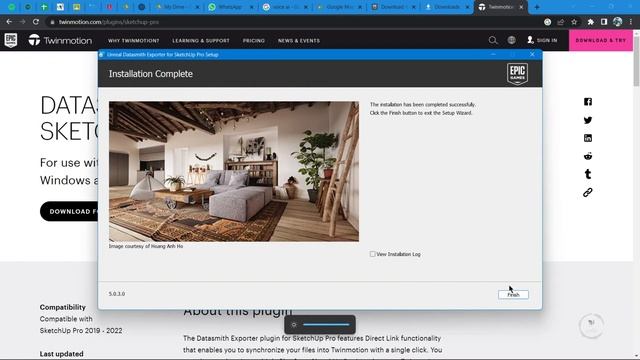Open a new browser tab with plus
Viewport: 640px width, 360px height.
coord(537,7)
